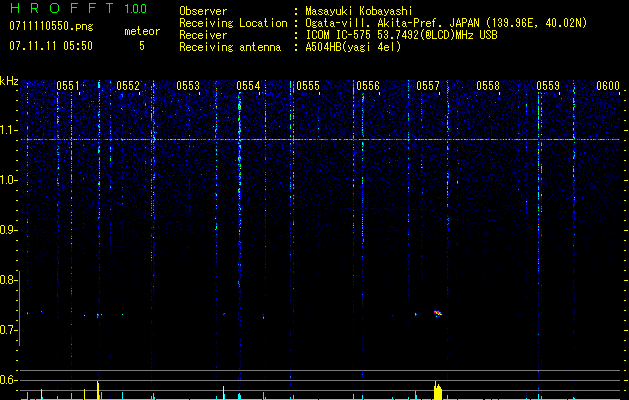
Task: Click the 0554 time label
Action: click(x=248, y=86)
